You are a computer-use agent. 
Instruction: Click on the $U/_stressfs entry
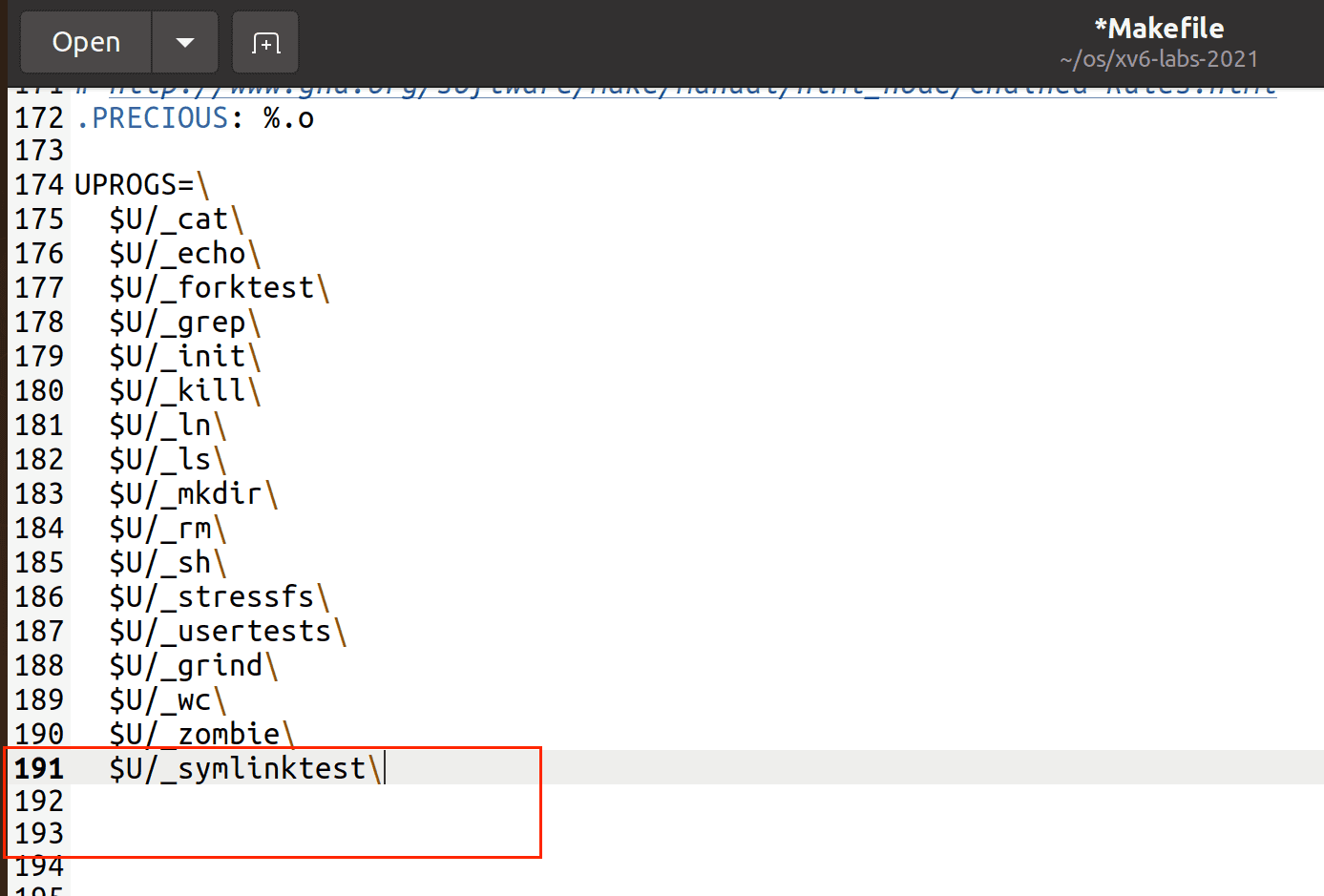point(211,597)
